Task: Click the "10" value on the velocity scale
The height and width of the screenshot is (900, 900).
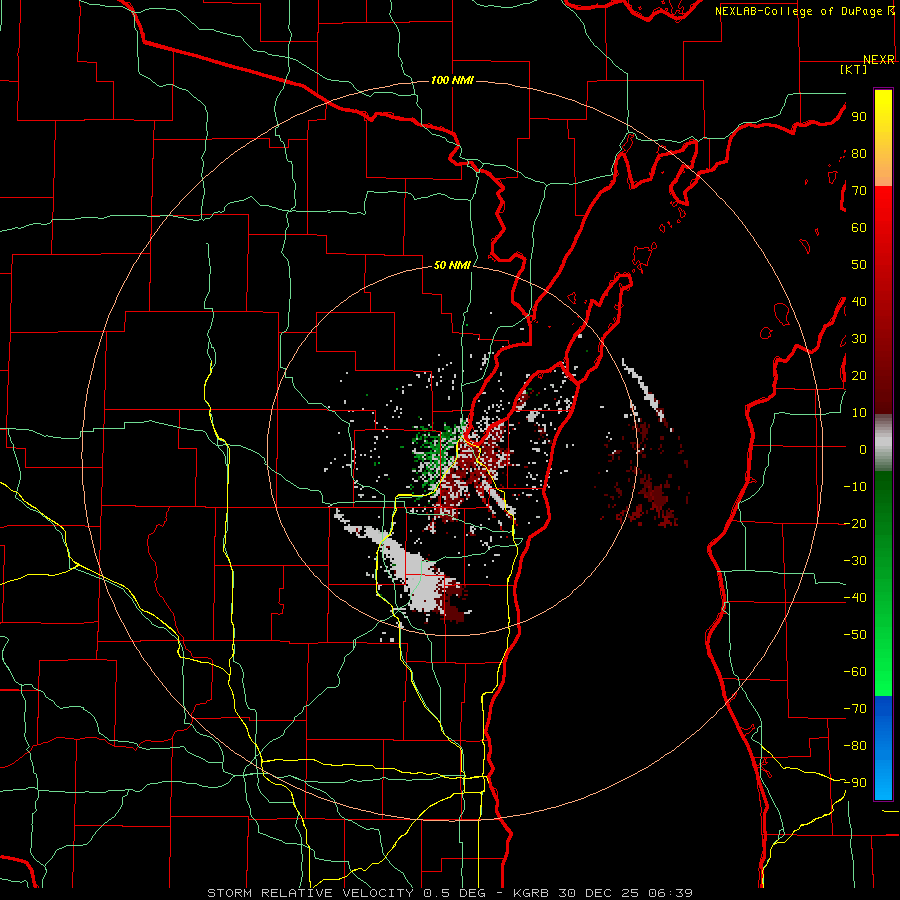Action: (x=859, y=413)
